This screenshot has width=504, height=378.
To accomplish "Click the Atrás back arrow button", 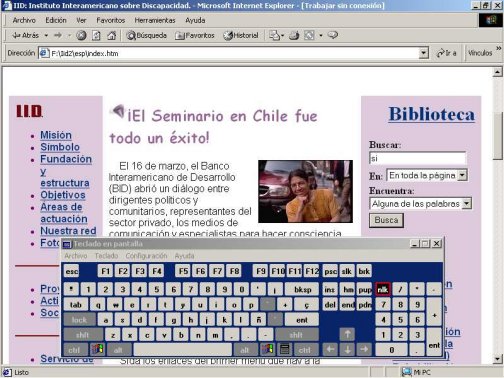I will (25, 35).
